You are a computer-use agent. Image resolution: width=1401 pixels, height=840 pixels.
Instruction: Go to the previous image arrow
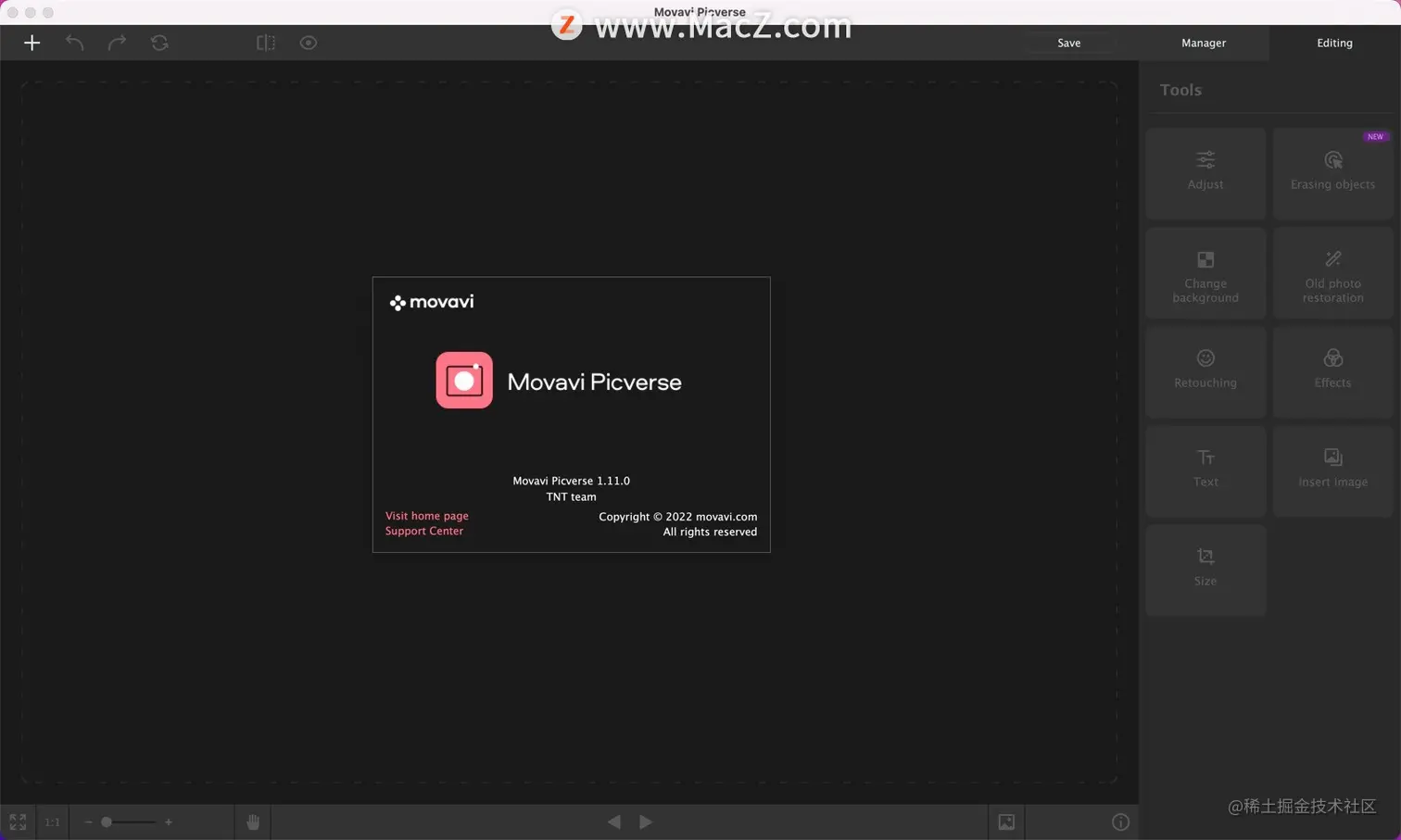[x=613, y=821]
